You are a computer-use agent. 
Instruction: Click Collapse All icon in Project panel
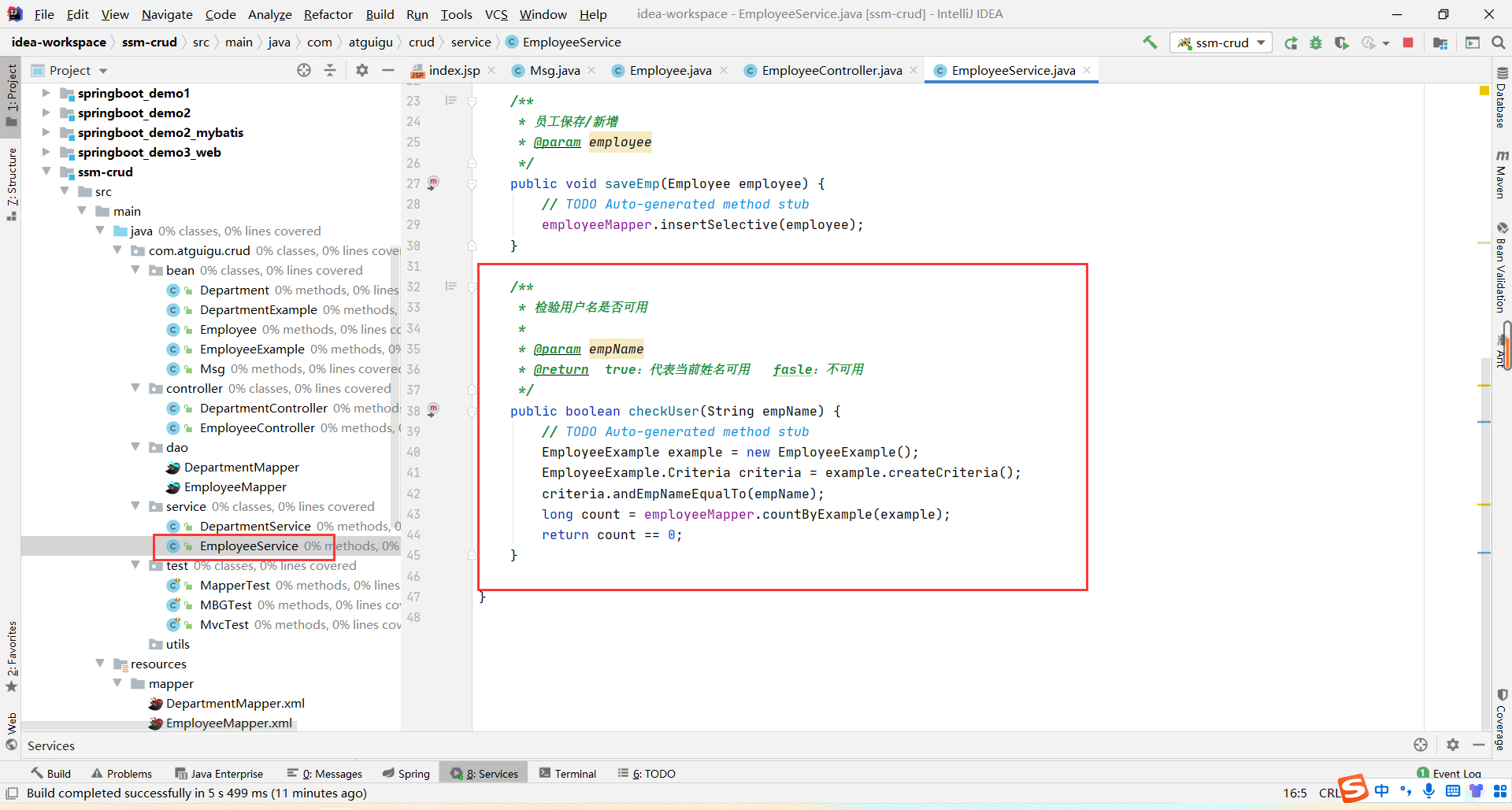330,70
